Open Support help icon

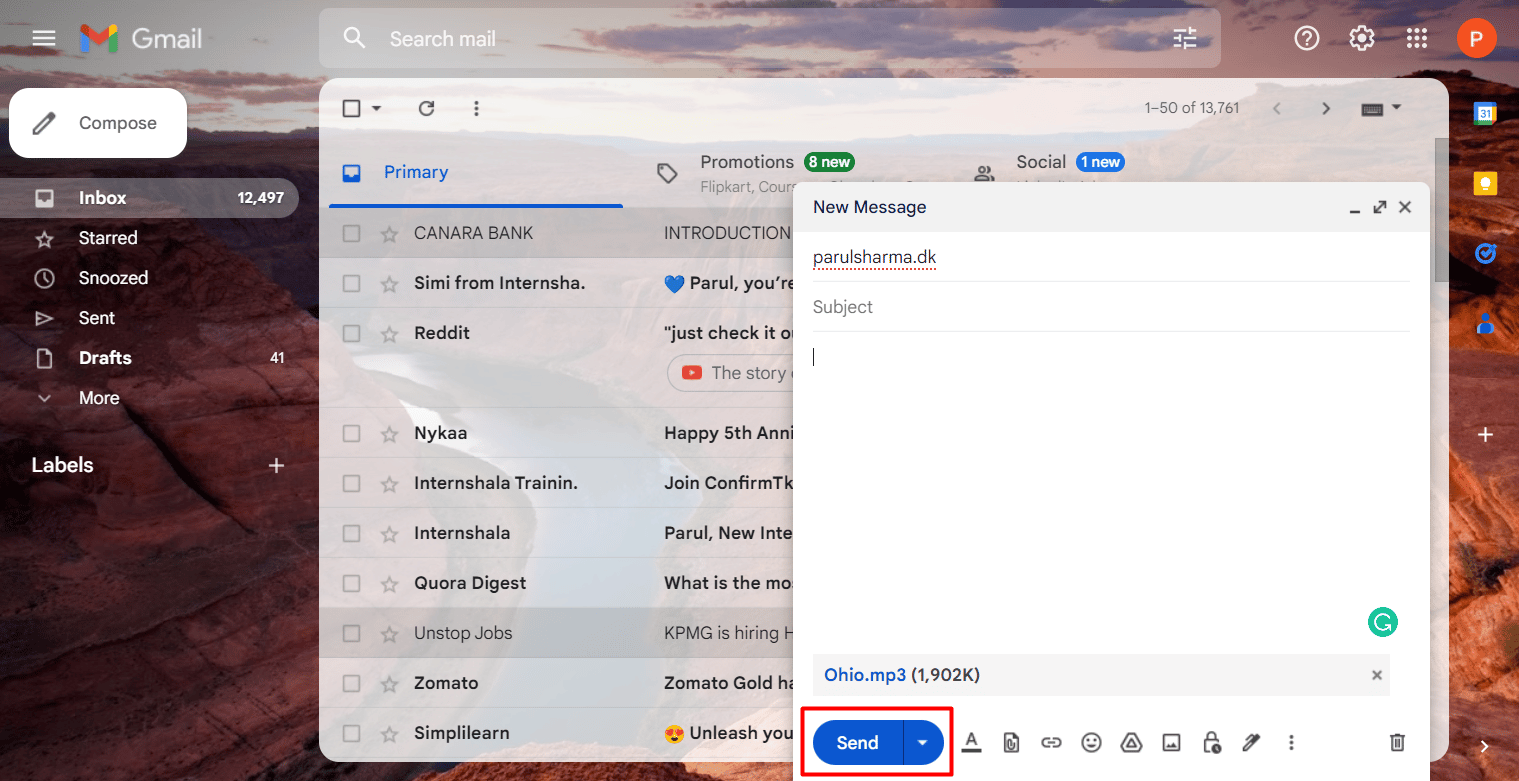1307,38
